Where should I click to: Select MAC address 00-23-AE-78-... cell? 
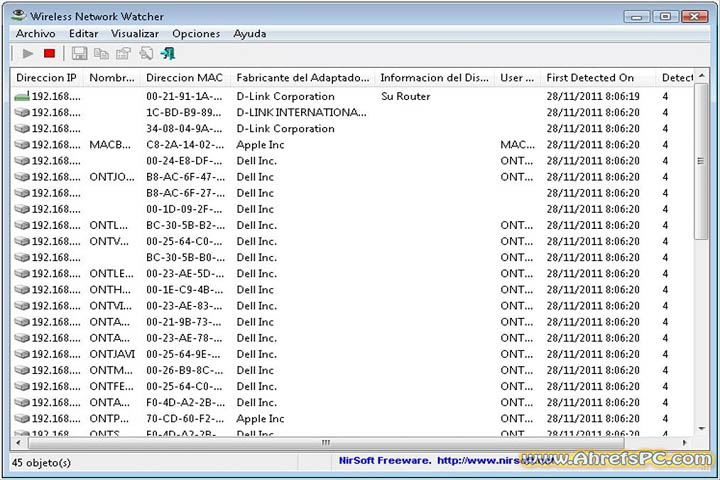click(184, 338)
